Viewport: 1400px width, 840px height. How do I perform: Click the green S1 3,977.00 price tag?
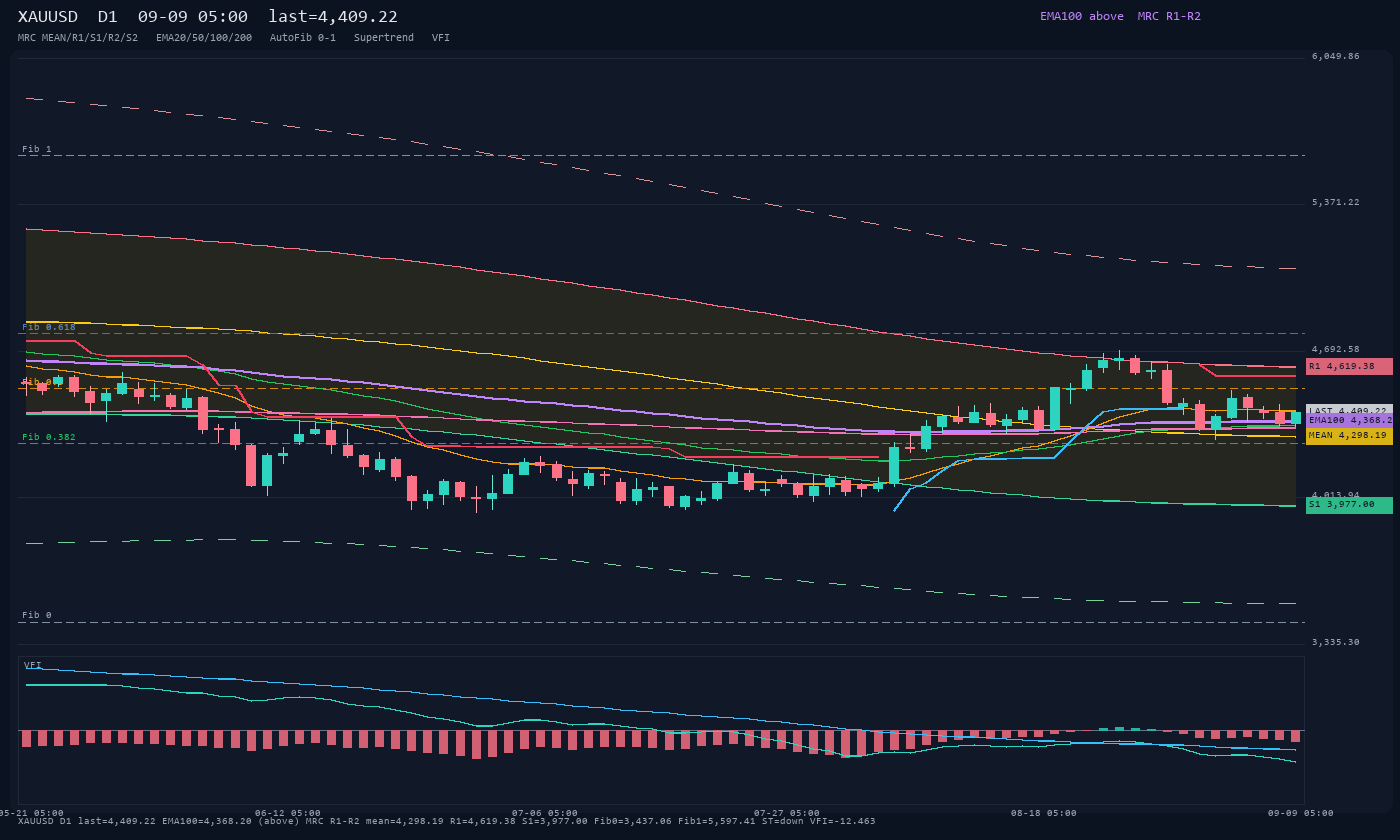(1349, 505)
